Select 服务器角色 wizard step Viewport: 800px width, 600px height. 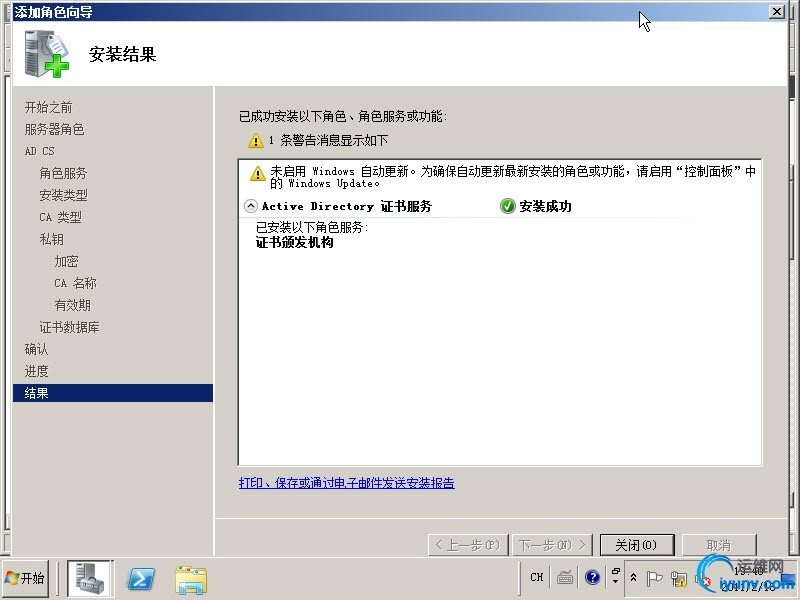pos(55,129)
